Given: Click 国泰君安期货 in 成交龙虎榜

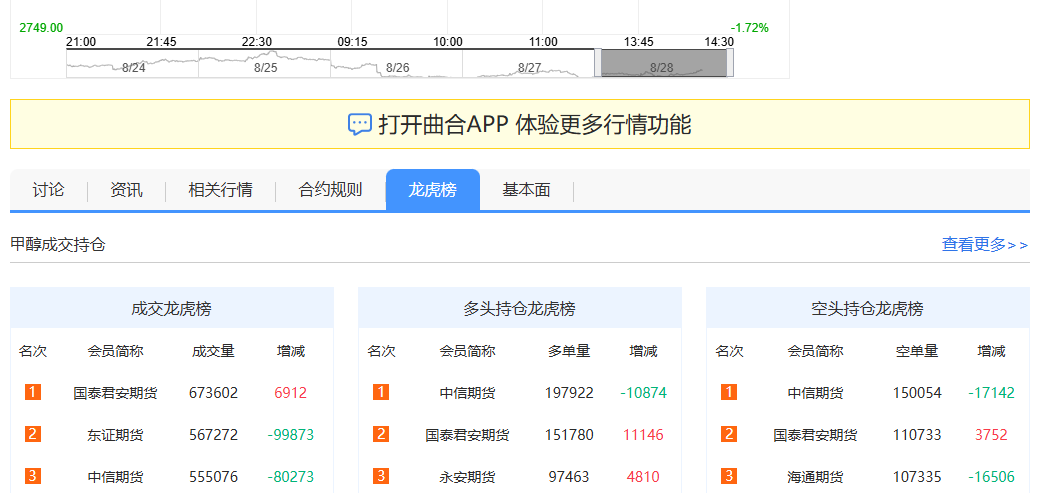Looking at the screenshot, I should (x=116, y=393).
